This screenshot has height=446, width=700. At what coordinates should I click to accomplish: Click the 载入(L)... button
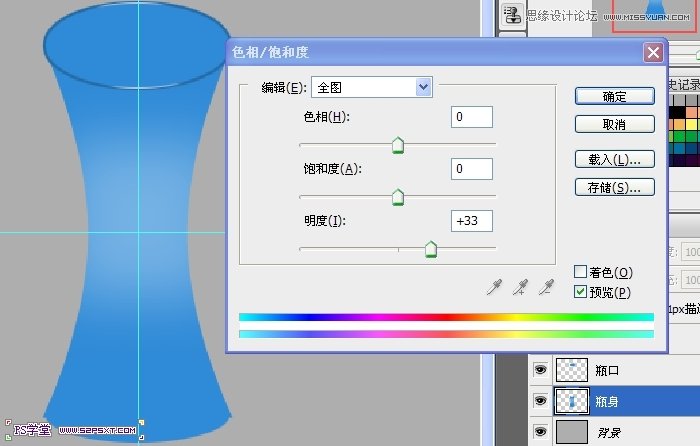pos(615,159)
